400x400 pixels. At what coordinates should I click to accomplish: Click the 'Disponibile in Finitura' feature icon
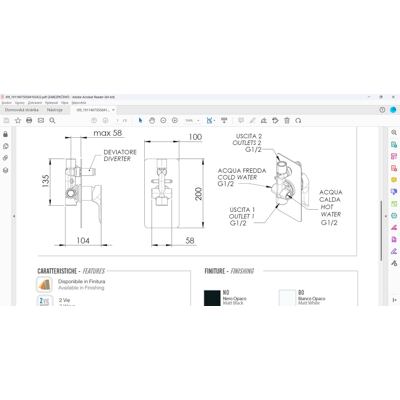pyautogui.click(x=44, y=284)
